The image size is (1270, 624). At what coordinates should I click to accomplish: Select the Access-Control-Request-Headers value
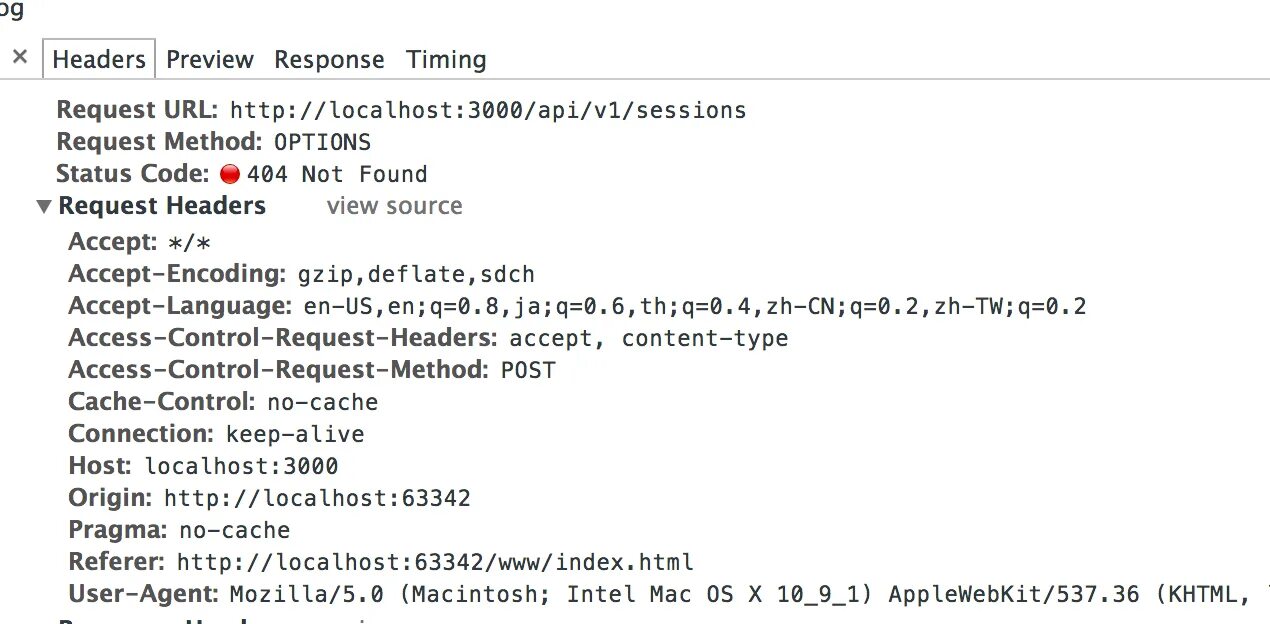(x=648, y=338)
